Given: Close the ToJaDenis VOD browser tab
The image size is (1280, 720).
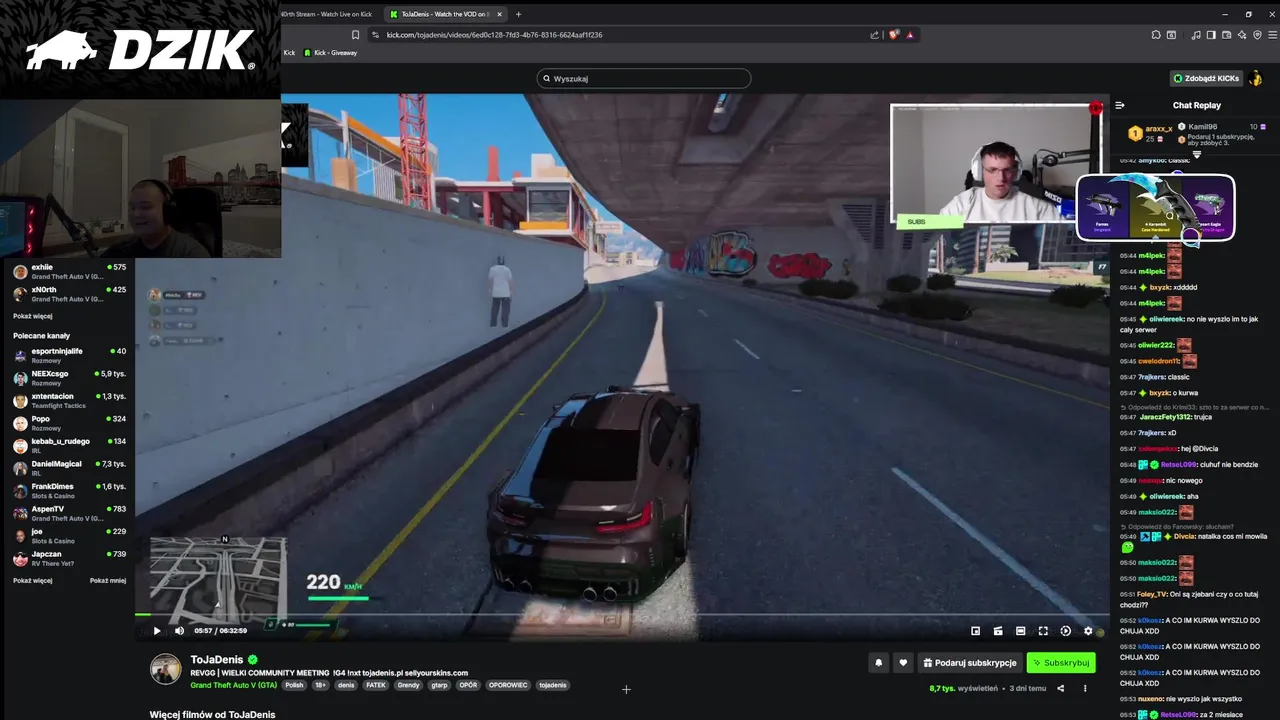Looking at the screenshot, I should 499,14.
